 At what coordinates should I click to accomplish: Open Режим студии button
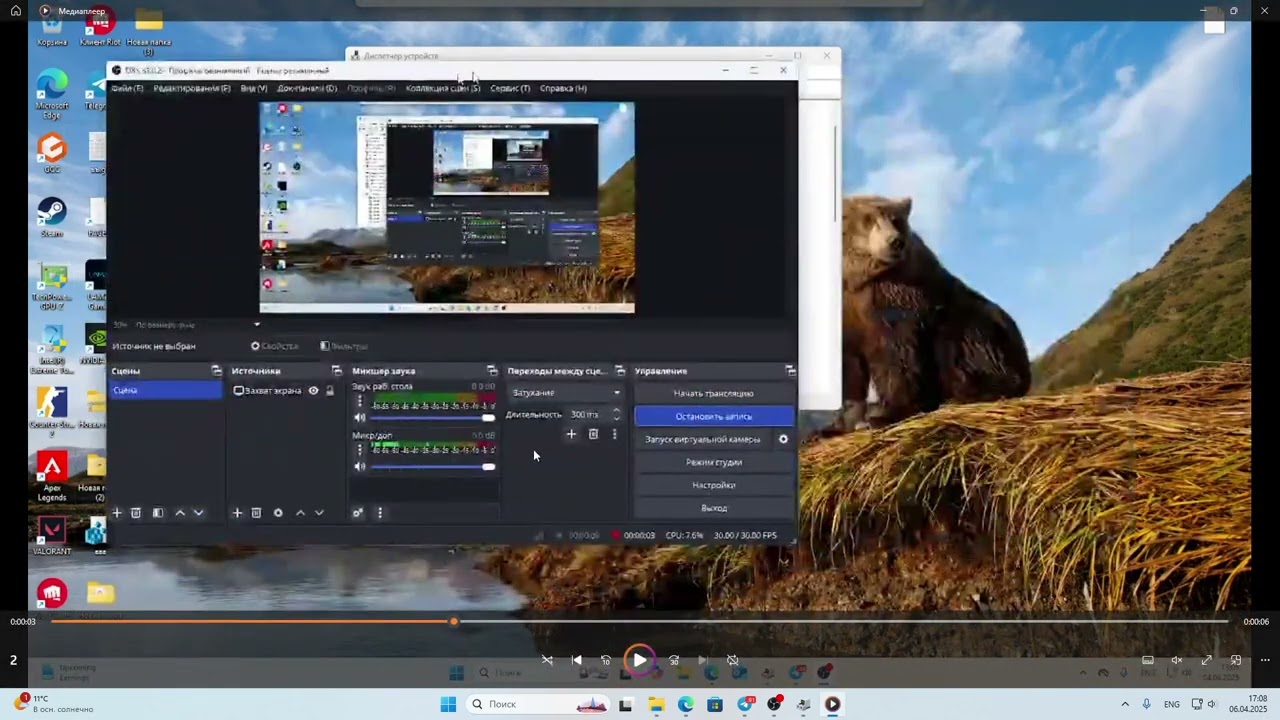point(714,462)
